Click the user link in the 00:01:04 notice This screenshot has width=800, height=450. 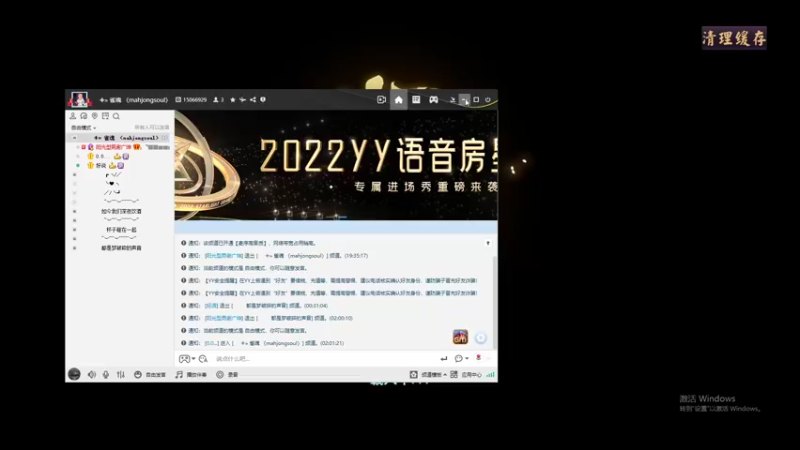211,306
